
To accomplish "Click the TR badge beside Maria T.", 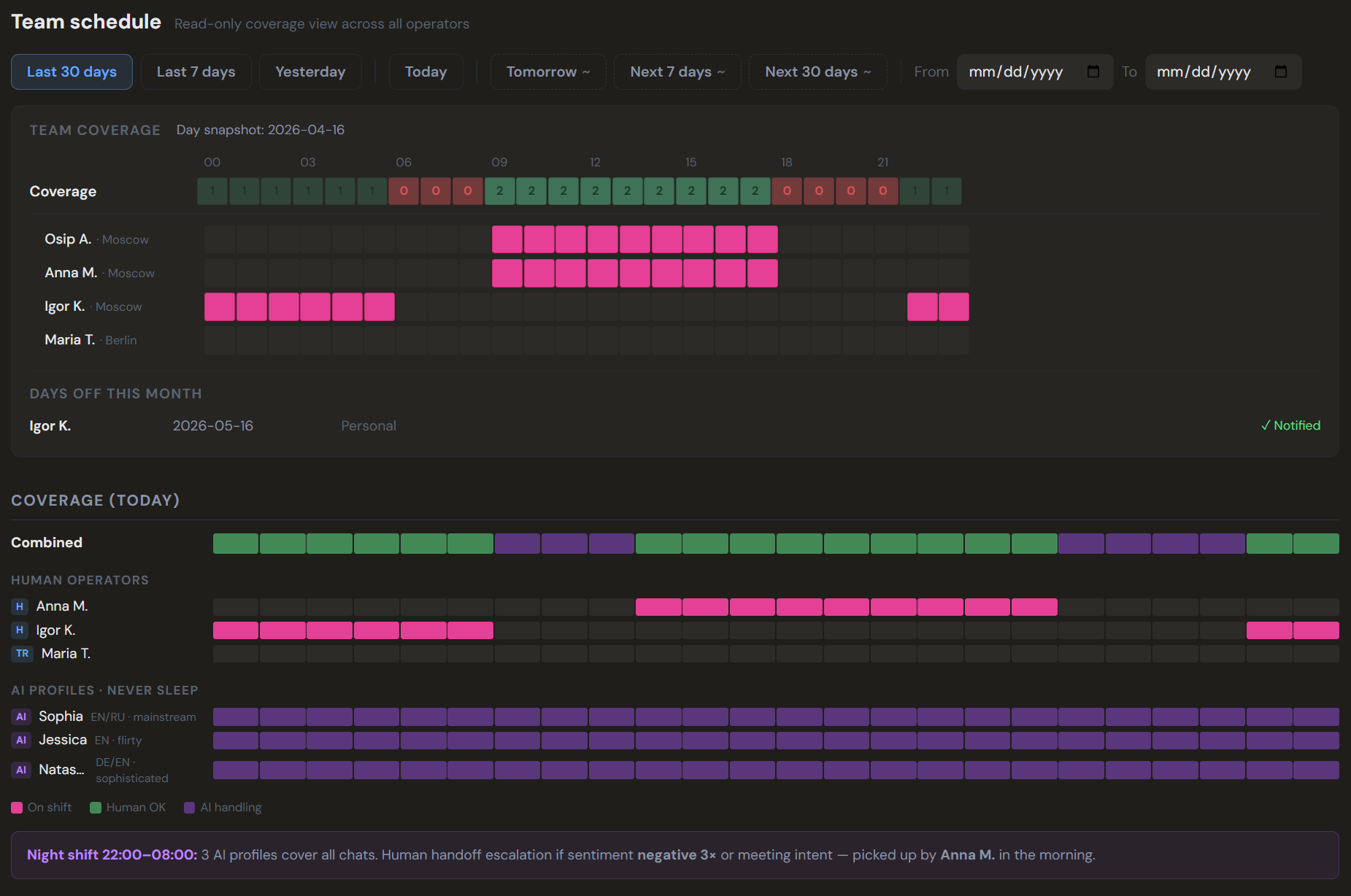I will pos(23,654).
